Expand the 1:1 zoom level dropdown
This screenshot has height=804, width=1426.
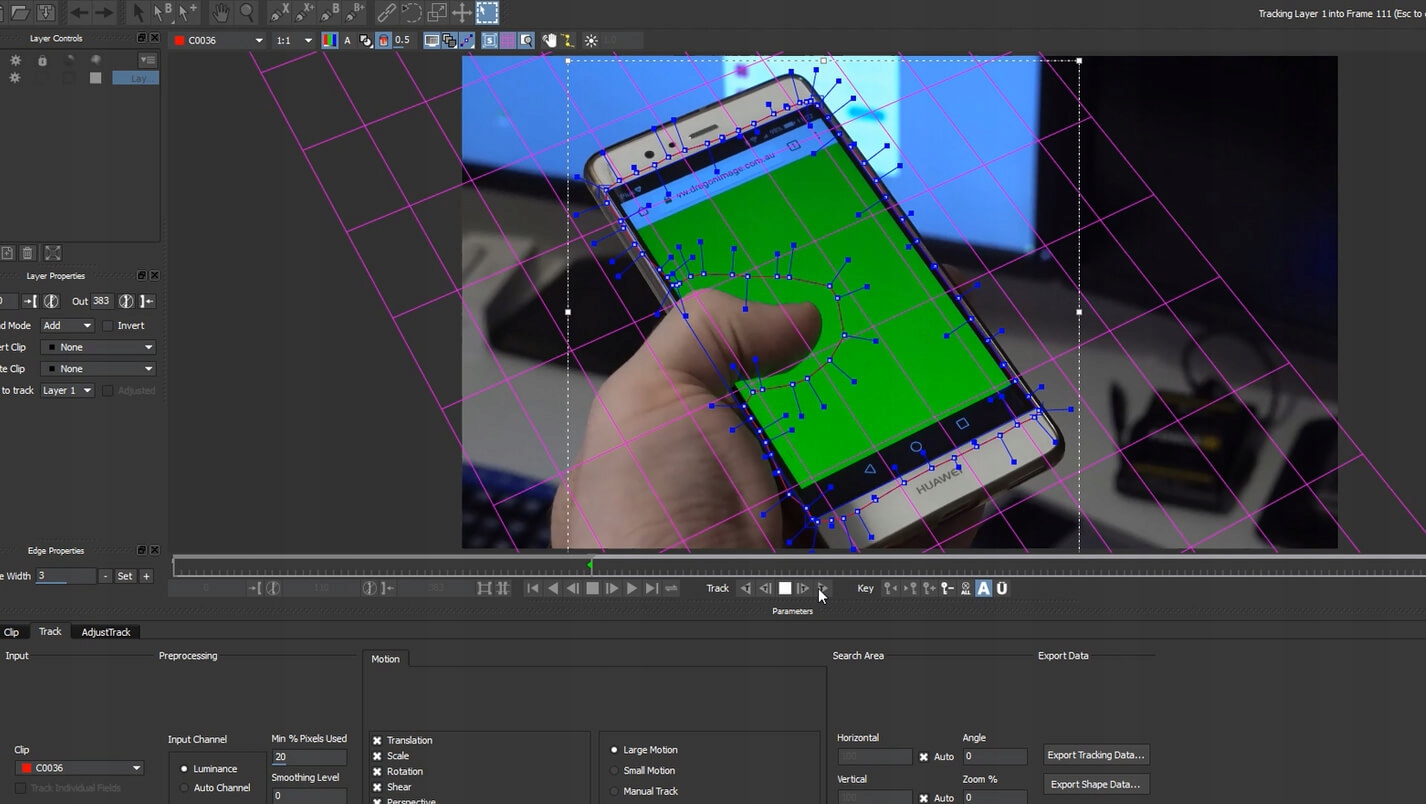click(295, 41)
